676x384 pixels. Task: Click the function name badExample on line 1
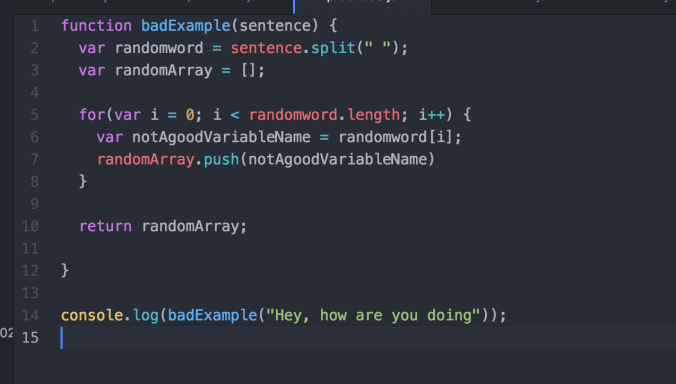pos(186,26)
